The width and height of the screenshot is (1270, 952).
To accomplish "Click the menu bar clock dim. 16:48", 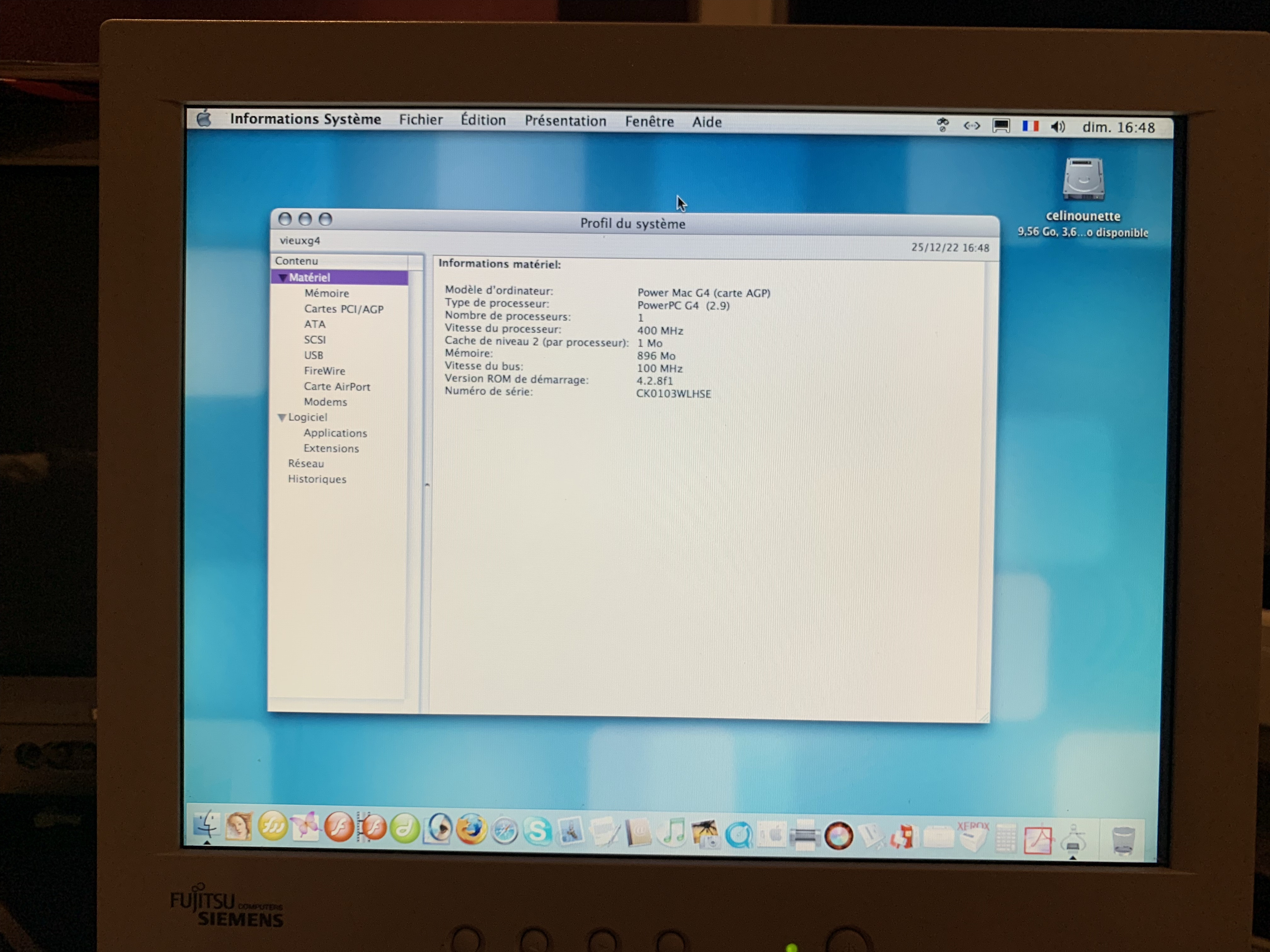I will tap(1118, 127).
